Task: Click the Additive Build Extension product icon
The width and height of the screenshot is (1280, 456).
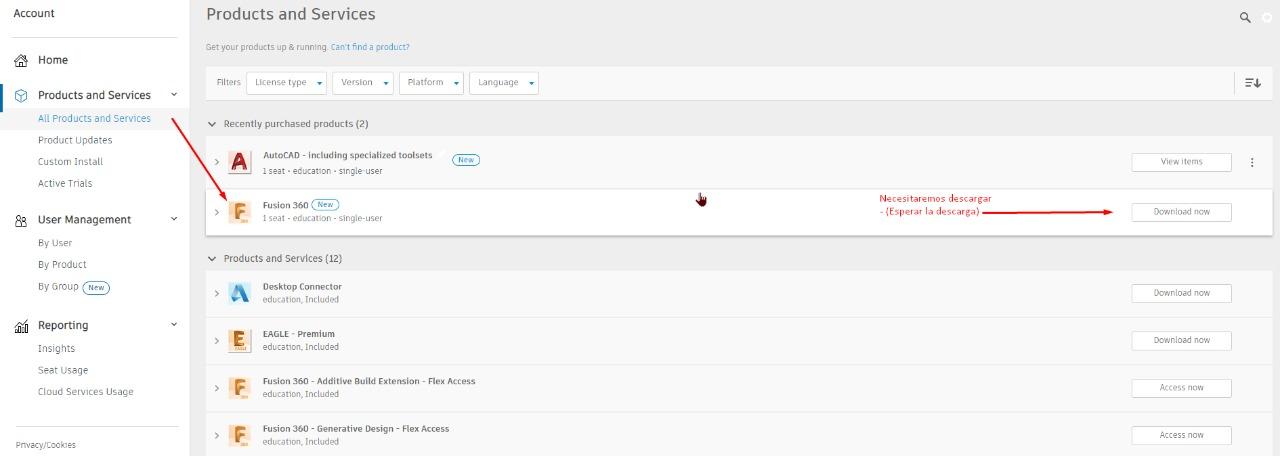Action: pyautogui.click(x=239, y=388)
